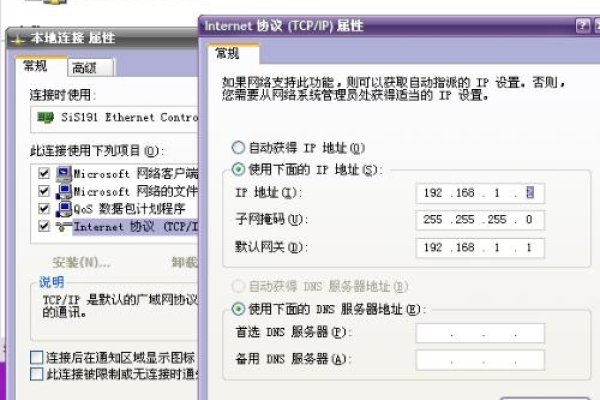The width and height of the screenshot is (600, 400).
Task: Click the 首选 DNS 服务器(P) label
Action: tap(293, 332)
